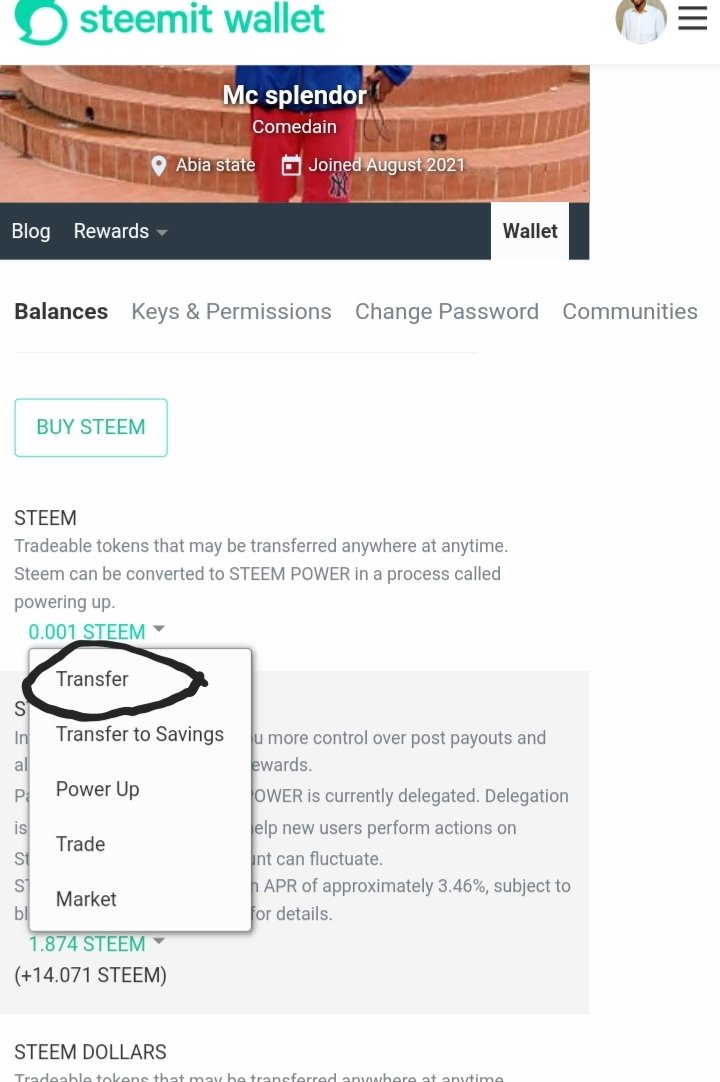The height and width of the screenshot is (1082, 720).
Task: Go to the Communities tab
Action: pos(629,311)
